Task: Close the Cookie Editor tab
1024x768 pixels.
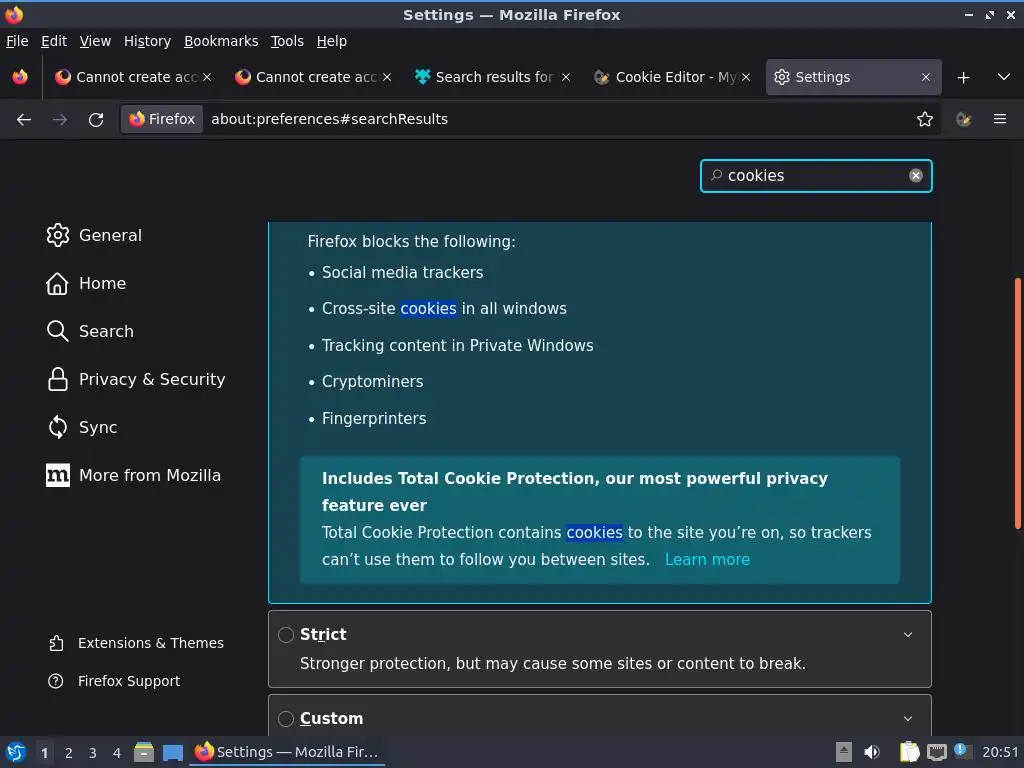Action: pos(746,77)
